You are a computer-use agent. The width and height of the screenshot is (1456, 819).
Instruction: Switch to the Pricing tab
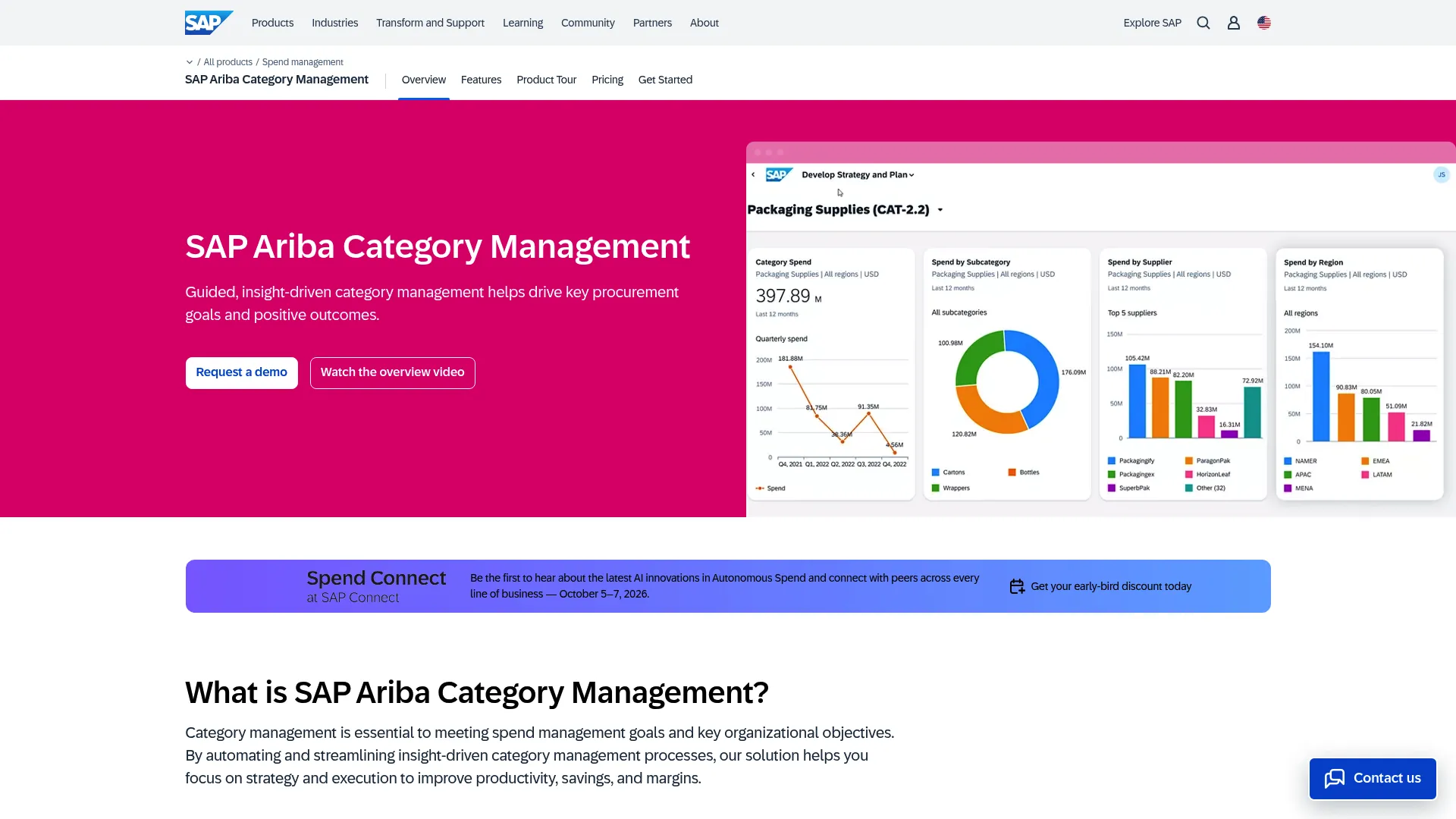pos(607,80)
